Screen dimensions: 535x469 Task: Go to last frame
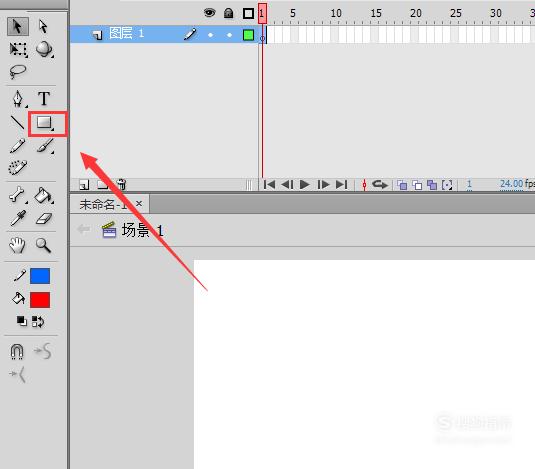(x=342, y=185)
